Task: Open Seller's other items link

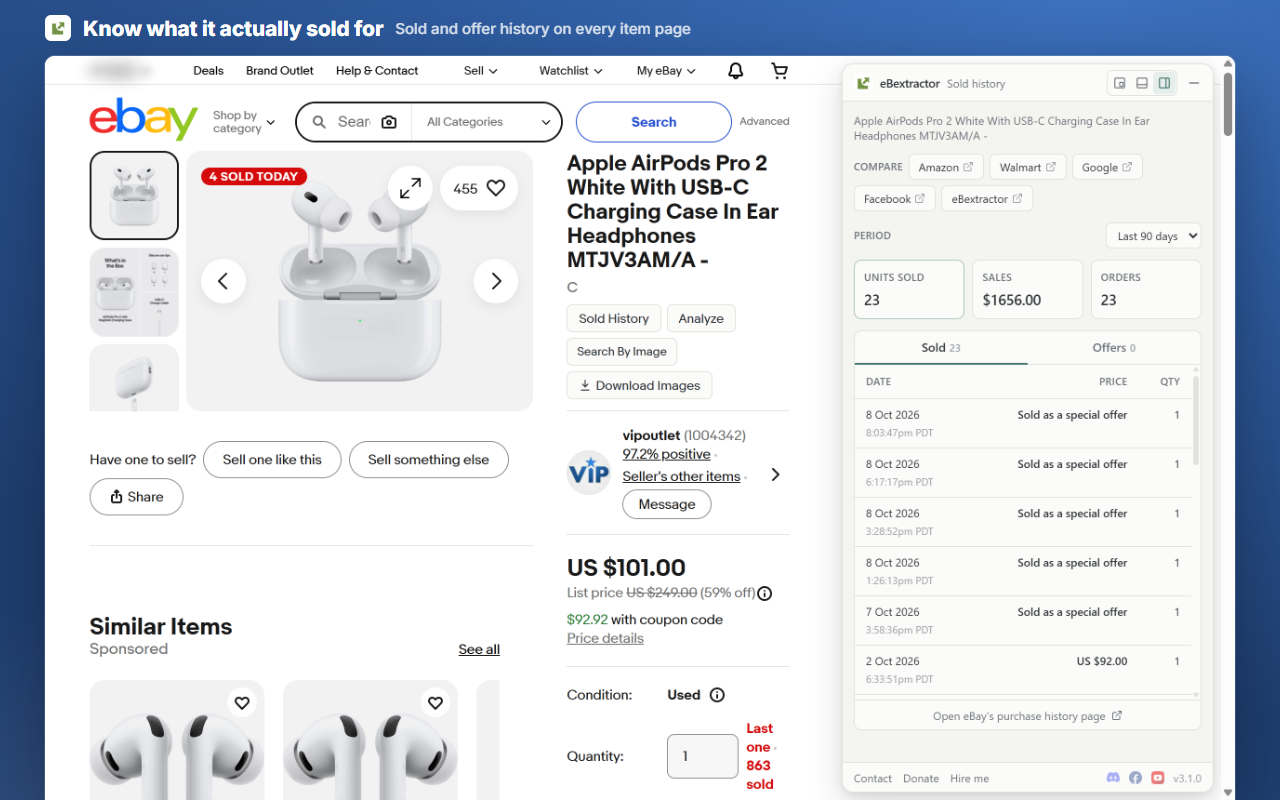Action: (682, 476)
